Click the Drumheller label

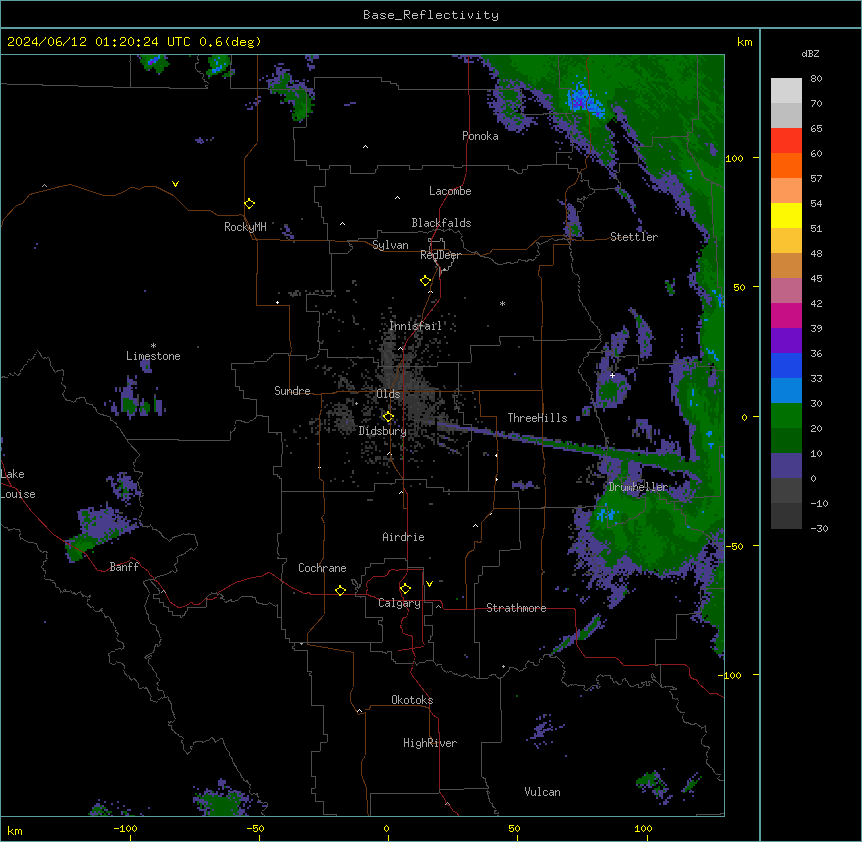pyautogui.click(x=638, y=487)
